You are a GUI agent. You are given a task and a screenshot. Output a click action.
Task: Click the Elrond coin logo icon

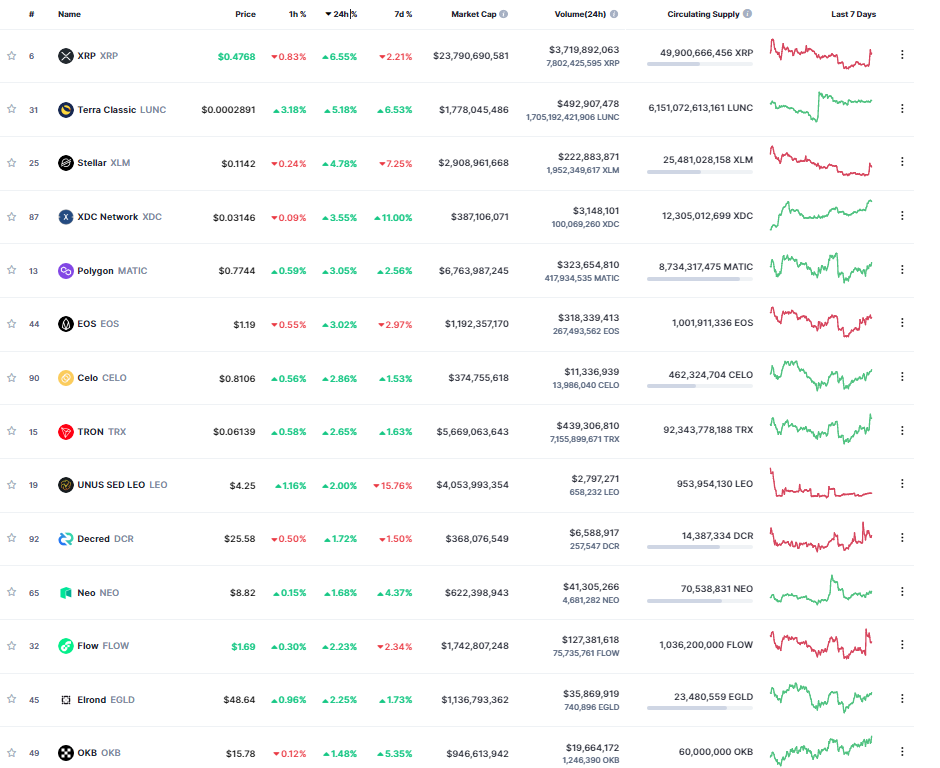coord(65,700)
